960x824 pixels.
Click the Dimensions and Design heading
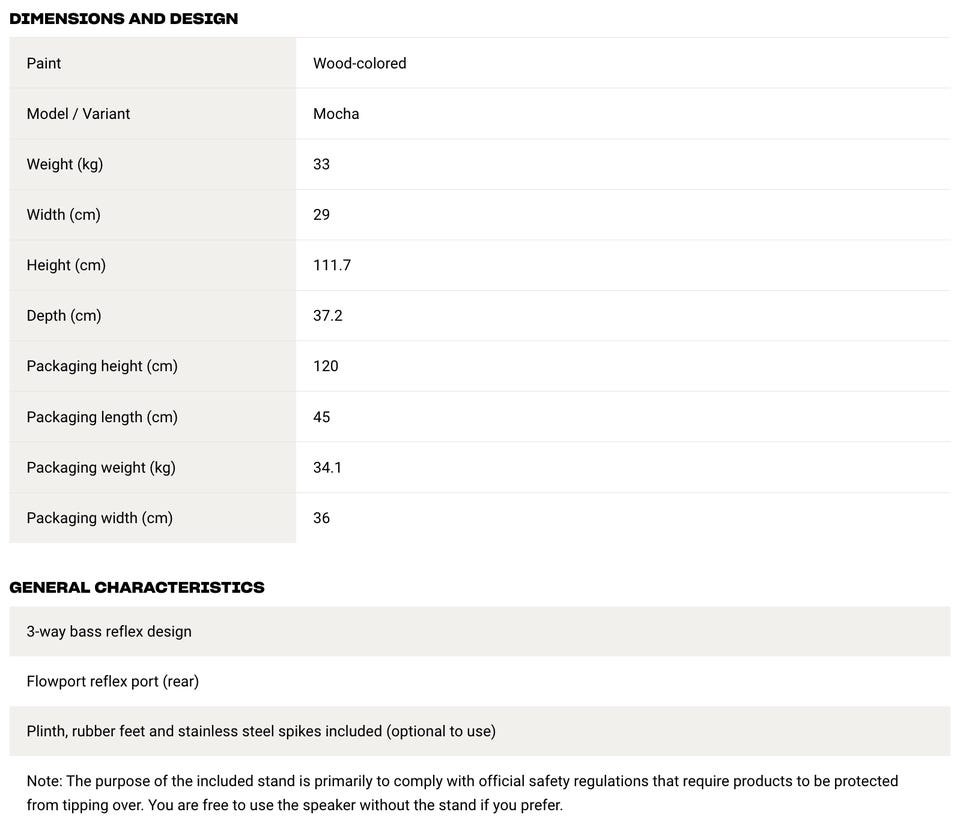click(123, 18)
